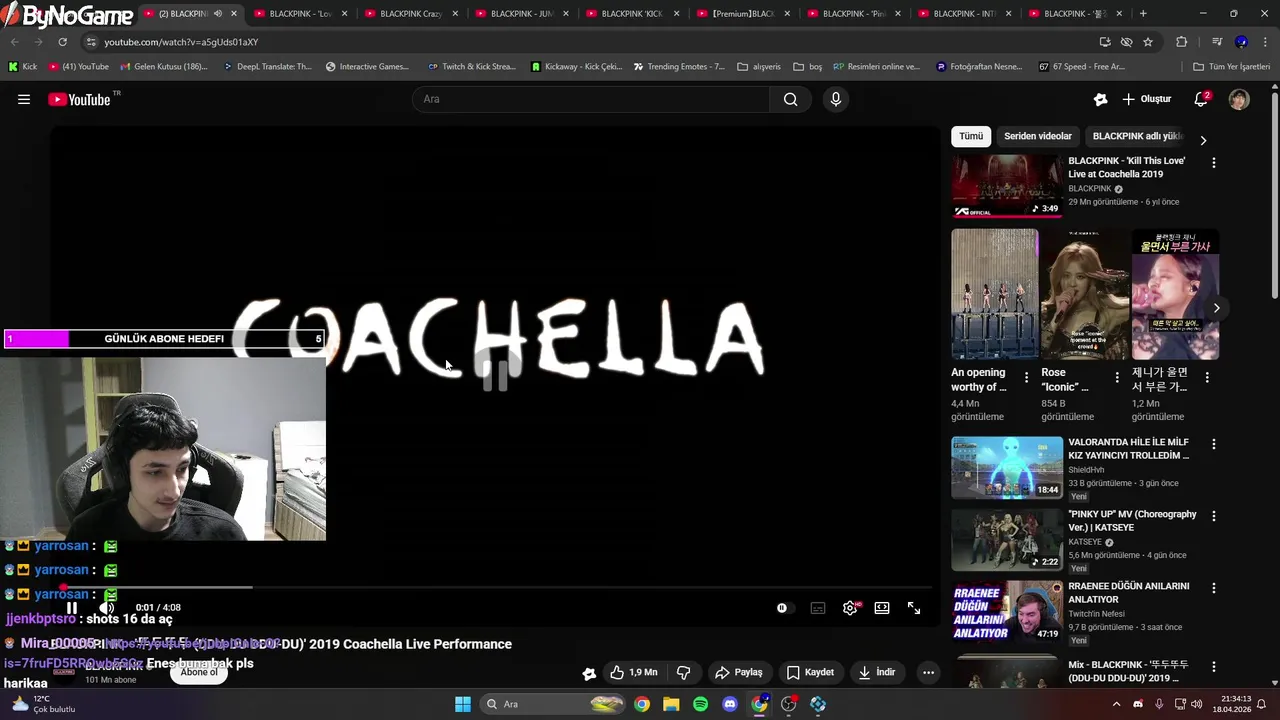Open the account avatar menu
This screenshot has height=720, width=1280.
(x=1239, y=99)
